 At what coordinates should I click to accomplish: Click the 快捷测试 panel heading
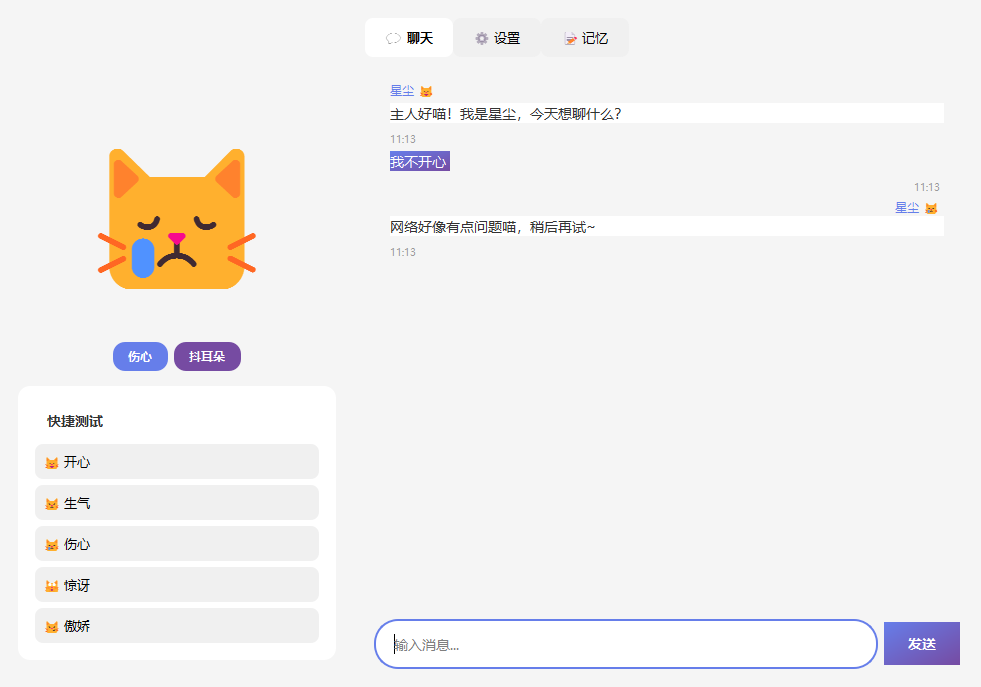pos(75,421)
